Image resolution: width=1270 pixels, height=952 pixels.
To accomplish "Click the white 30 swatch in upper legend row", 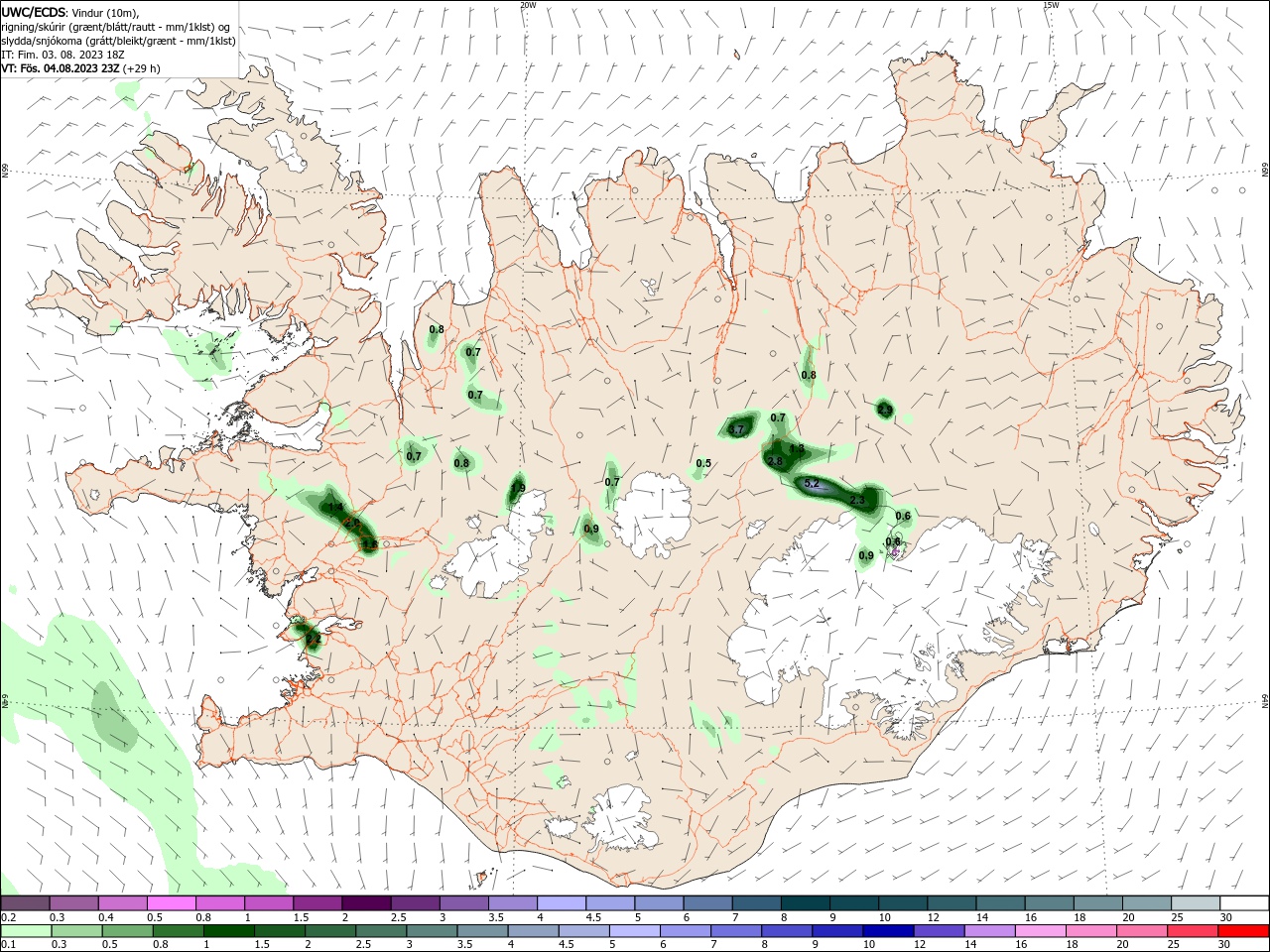I will tap(1243, 903).
